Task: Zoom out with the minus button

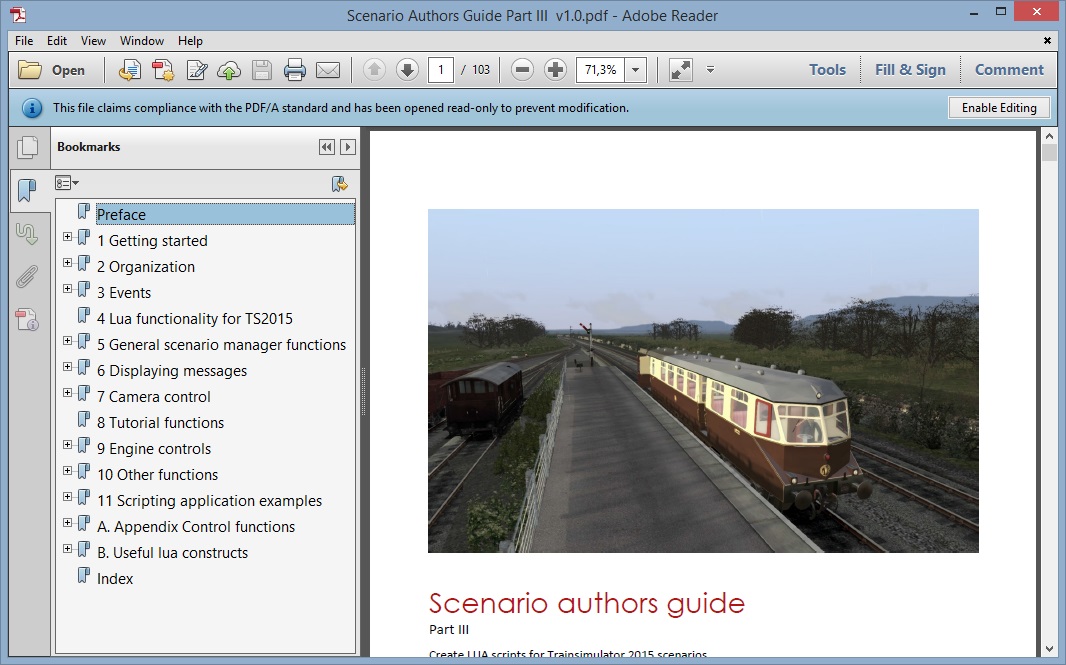Action: click(522, 69)
